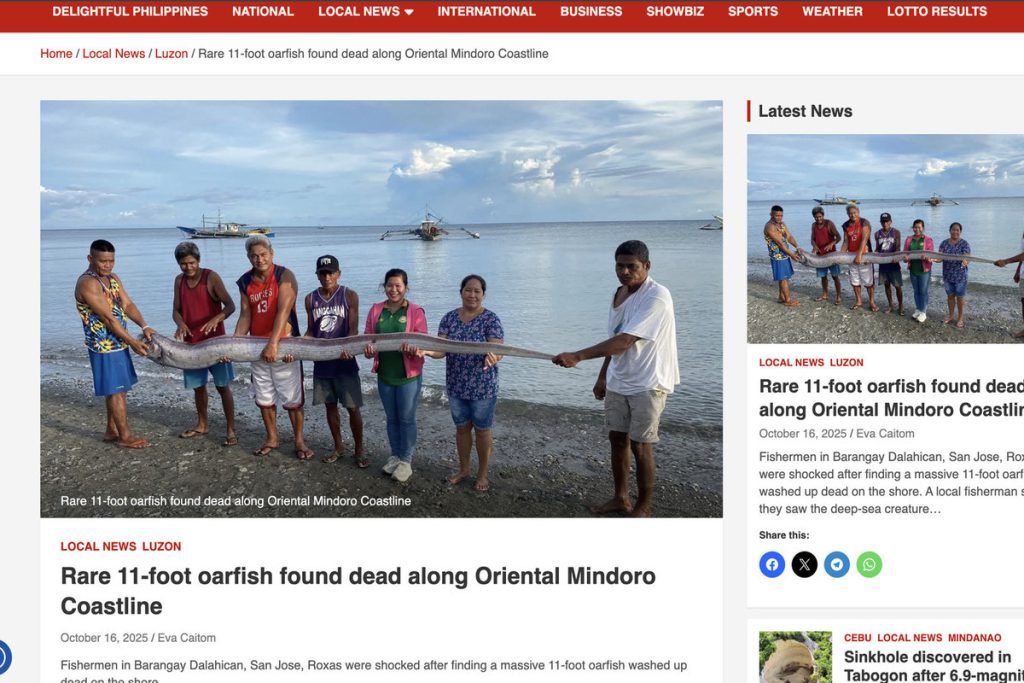Open the Tabogon sinkhole article thumbnail

point(795,657)
